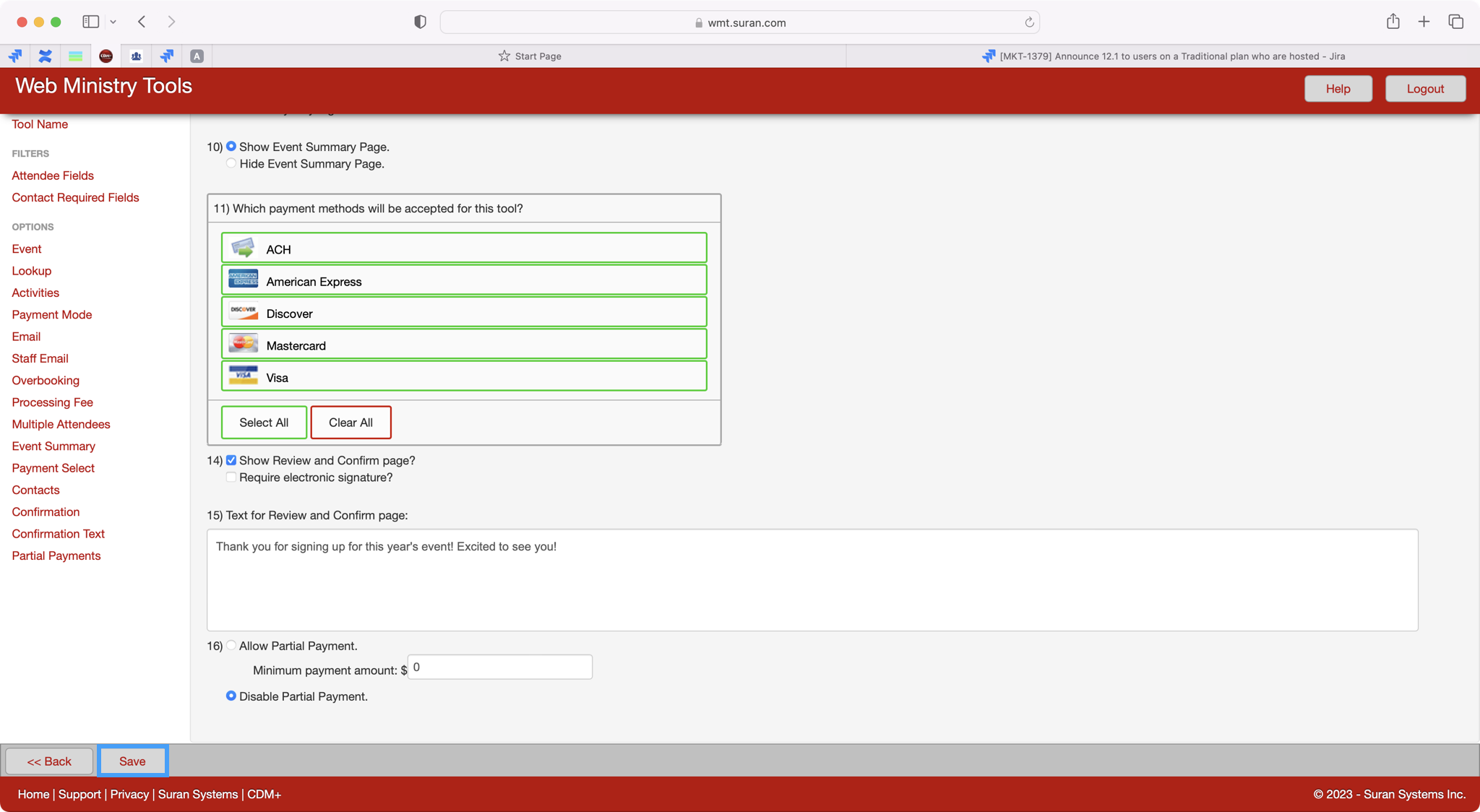Click the Safari sidebar toggle icon
Screen dimensions: 1480x812
pos(90,22)
